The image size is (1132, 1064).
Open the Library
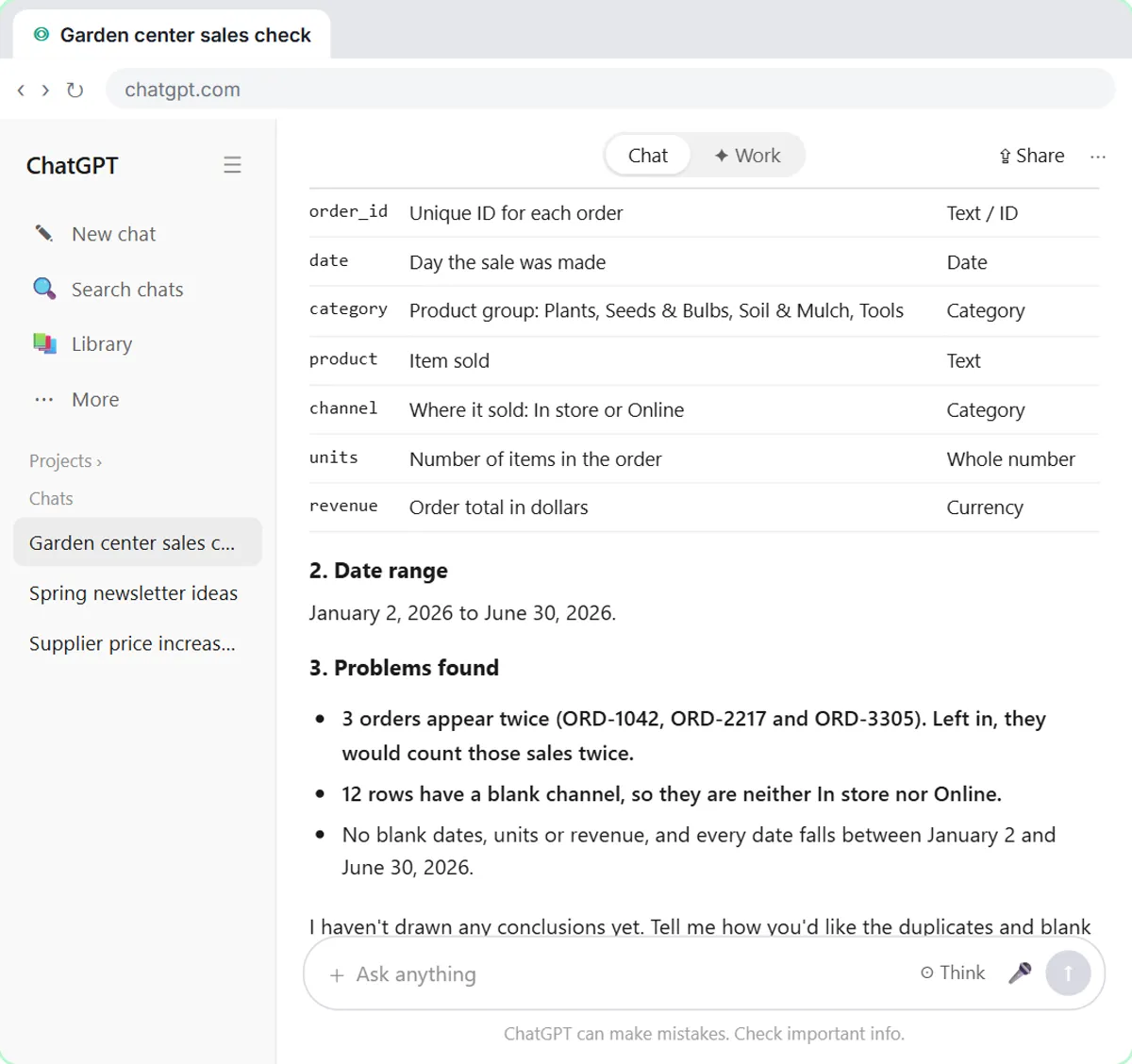[102, 344]
